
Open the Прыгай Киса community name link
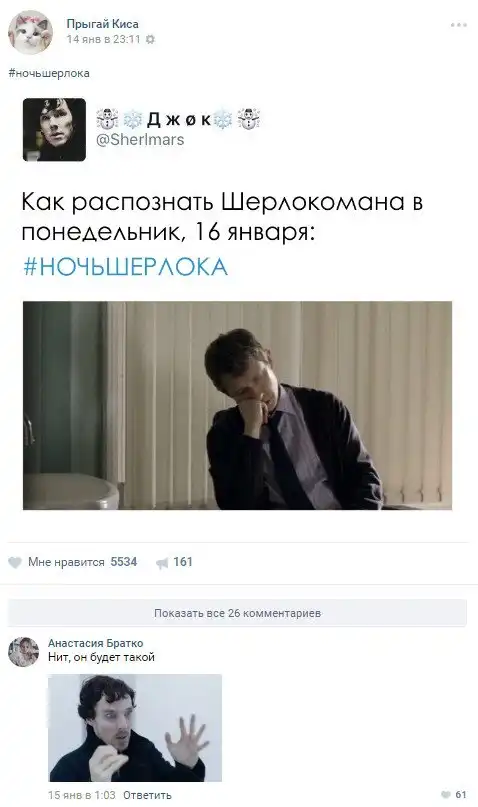click(102, 24)
